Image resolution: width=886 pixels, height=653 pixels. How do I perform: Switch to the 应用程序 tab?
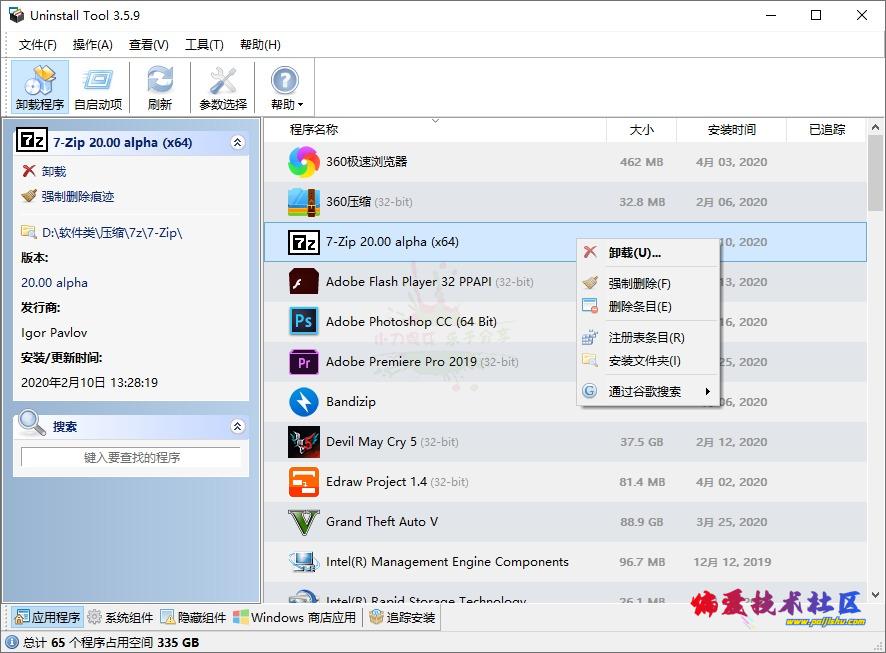coord(47,617)
